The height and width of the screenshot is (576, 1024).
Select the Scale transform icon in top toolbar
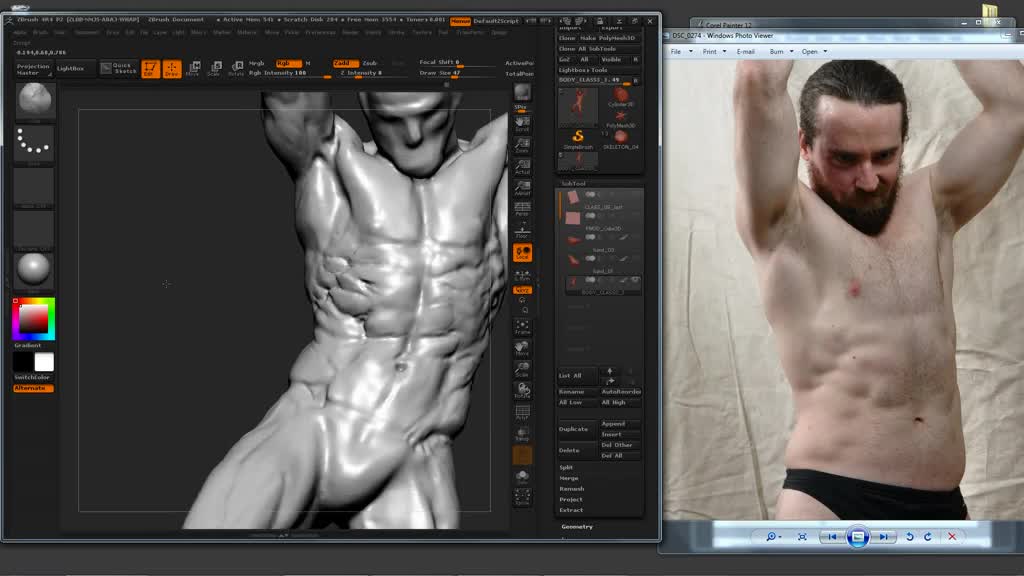click(x=215, y=68)
